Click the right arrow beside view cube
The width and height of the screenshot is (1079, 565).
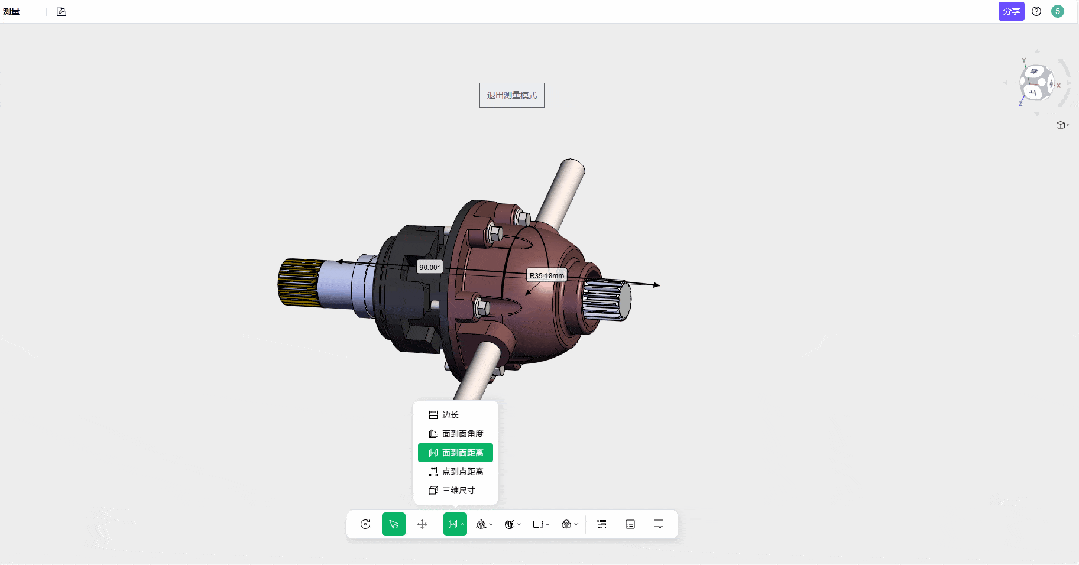pyautogui.click(x=1067, y=83)
